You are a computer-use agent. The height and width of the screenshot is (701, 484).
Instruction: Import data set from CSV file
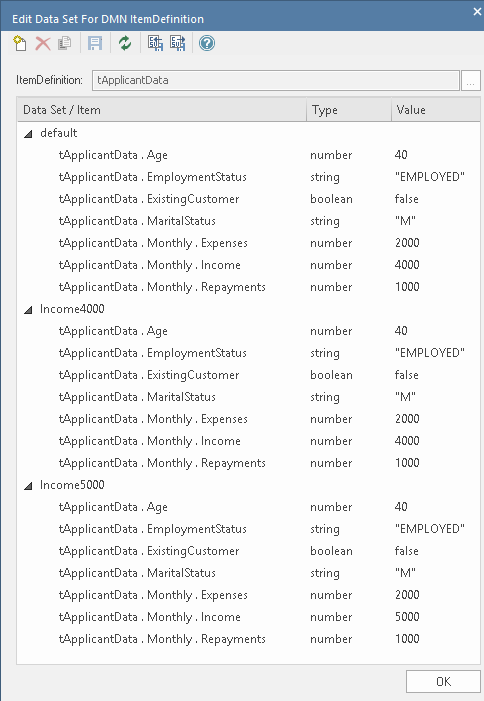pos(155,43)
